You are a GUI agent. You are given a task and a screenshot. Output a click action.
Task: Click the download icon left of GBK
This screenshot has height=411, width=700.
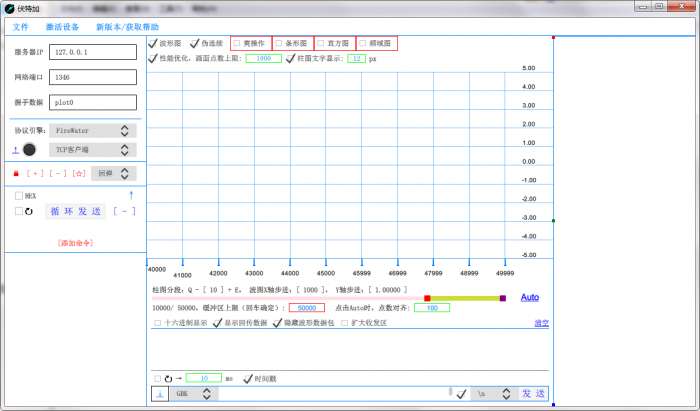click(159, 394)
